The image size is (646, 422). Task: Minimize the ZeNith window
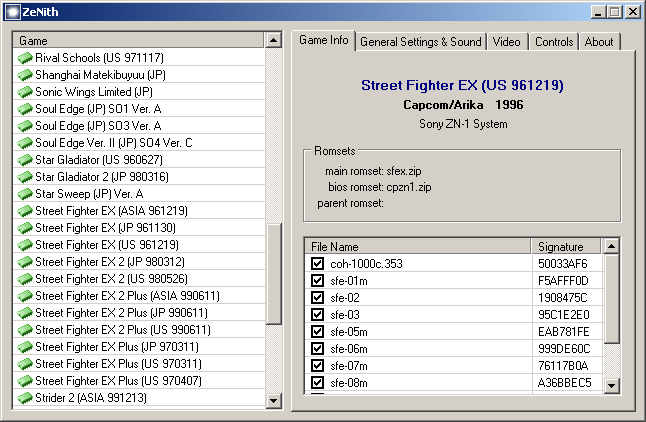click(598, 12)
